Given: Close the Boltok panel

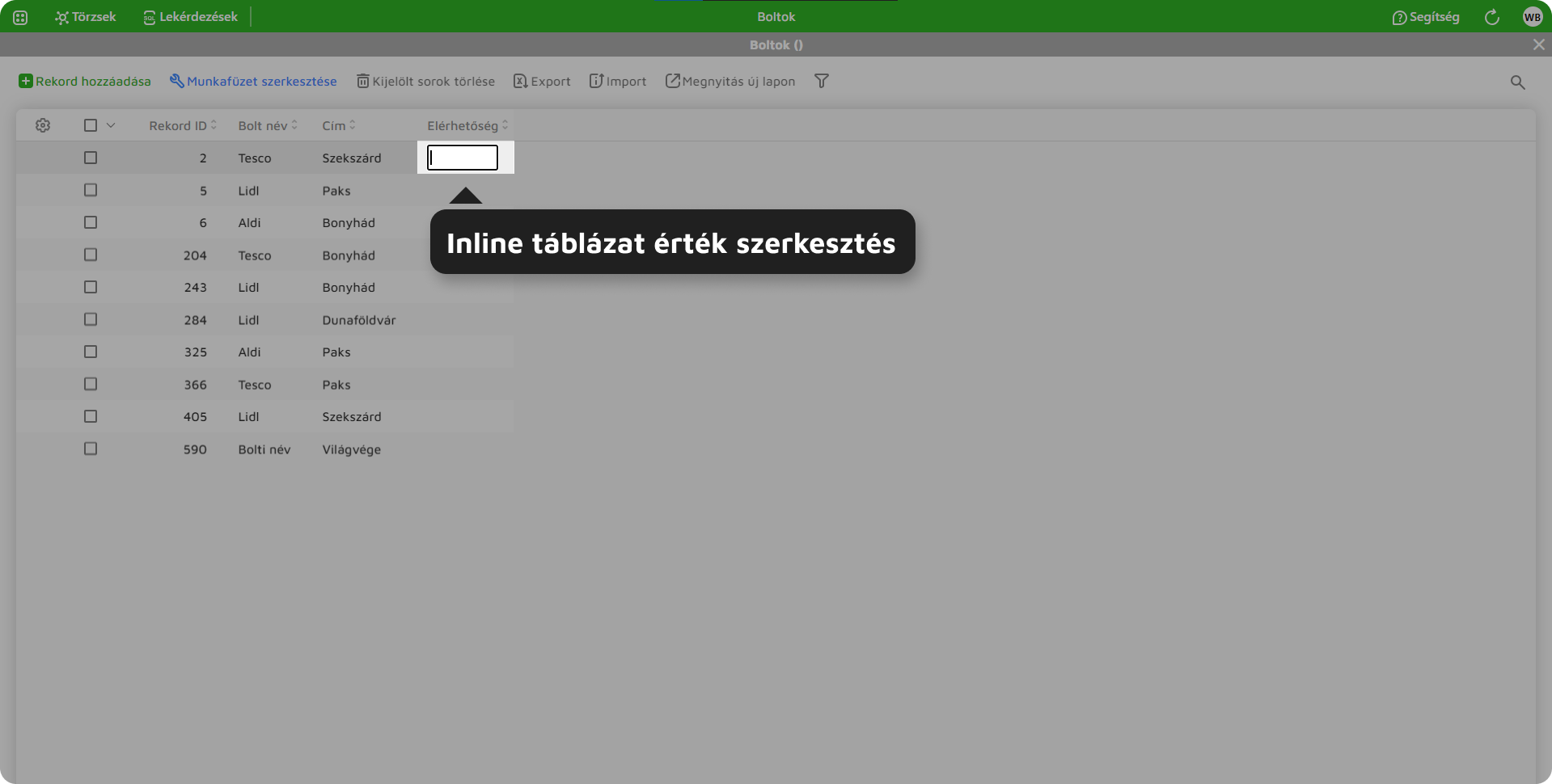Looking at the screenshot, I should coord(1538,44).
